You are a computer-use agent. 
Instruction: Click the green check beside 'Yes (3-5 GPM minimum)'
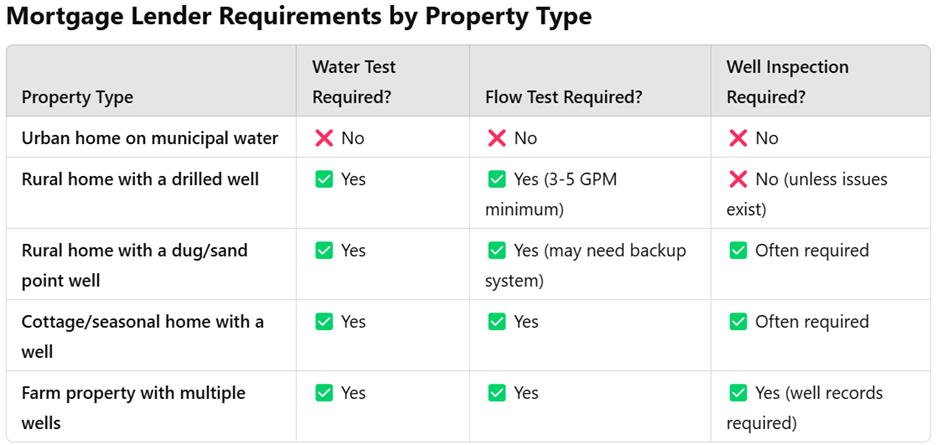(497, 180)
